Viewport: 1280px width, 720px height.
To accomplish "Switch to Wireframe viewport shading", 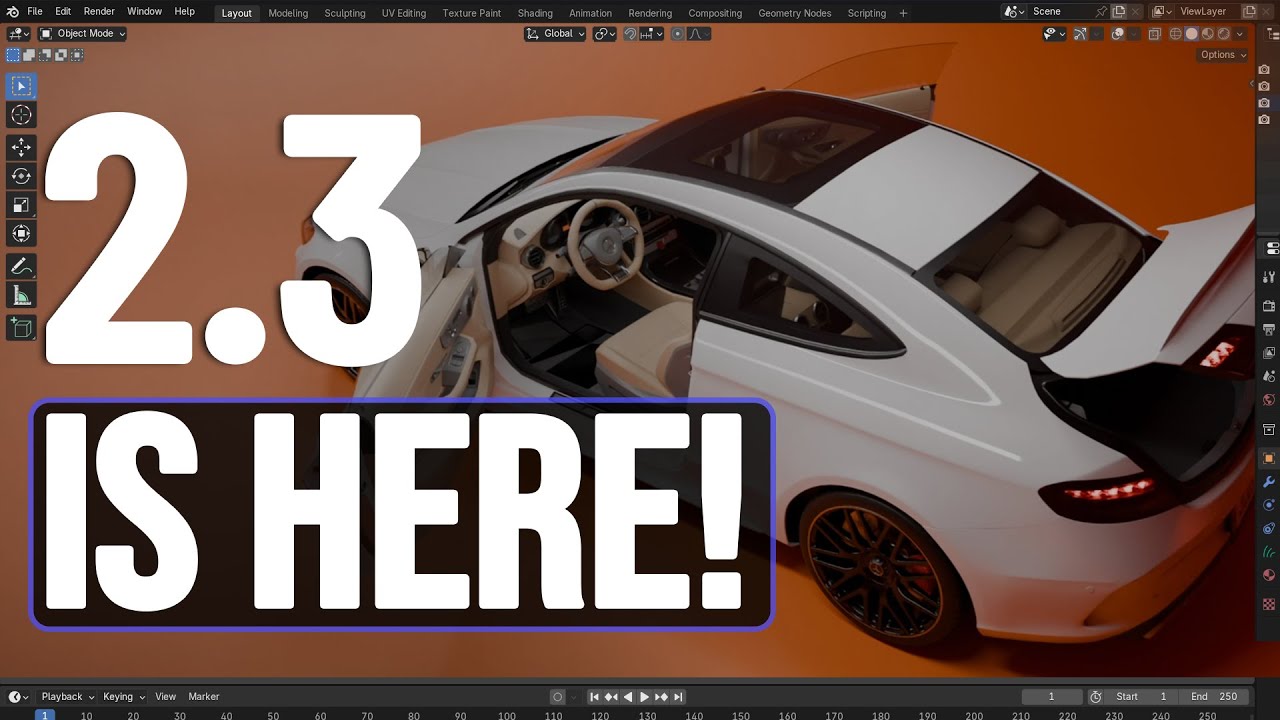I will [x=1175, y=33].
